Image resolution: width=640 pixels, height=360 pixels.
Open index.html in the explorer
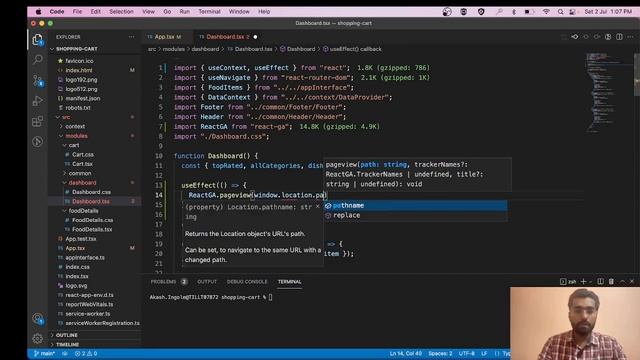coord(79,70)
